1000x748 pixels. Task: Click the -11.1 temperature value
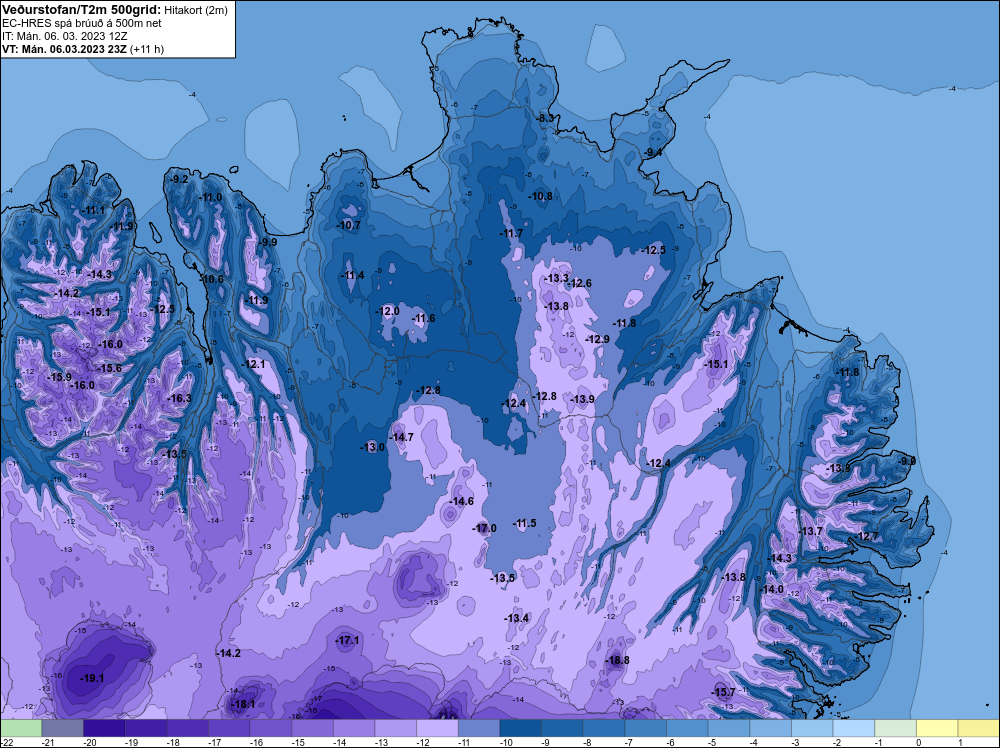pyautogui.click(x=93, y=210)
